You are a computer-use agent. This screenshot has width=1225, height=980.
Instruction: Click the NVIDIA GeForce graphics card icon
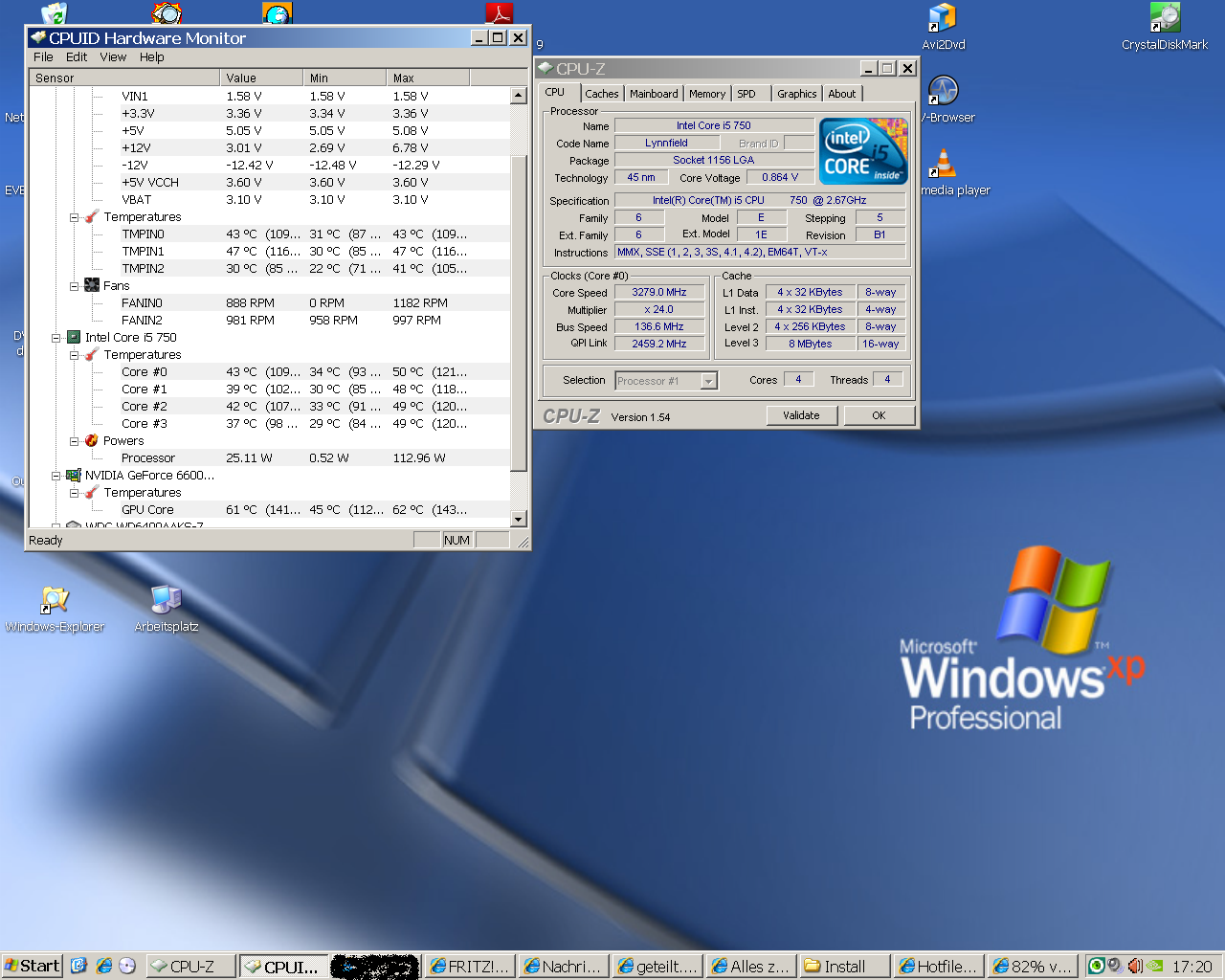pyautogui.click(x=74, y=475)
